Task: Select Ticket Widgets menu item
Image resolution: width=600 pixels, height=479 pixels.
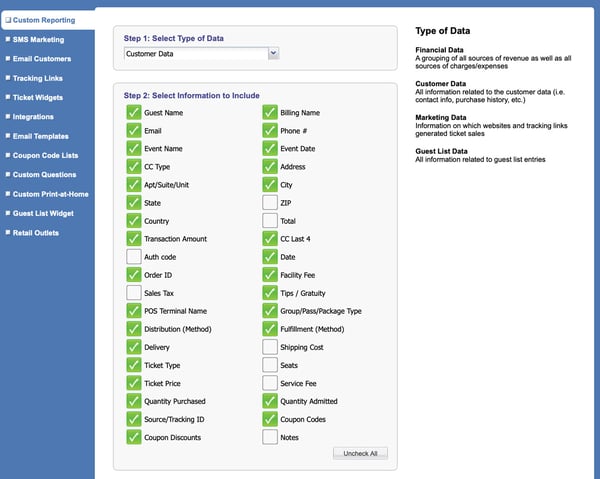Action: [x=38, y=98]
